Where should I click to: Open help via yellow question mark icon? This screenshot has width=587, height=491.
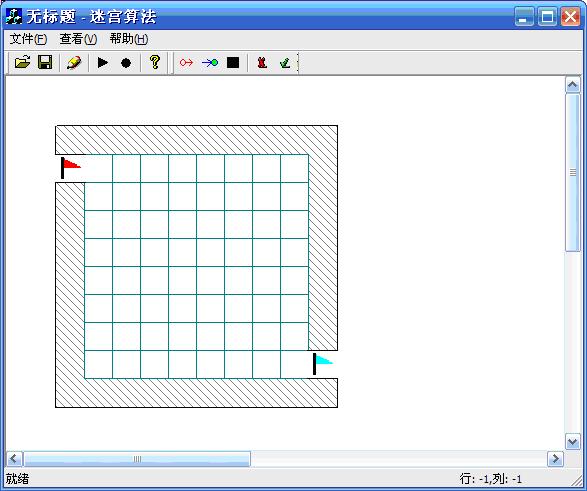(x=155, y=62)
